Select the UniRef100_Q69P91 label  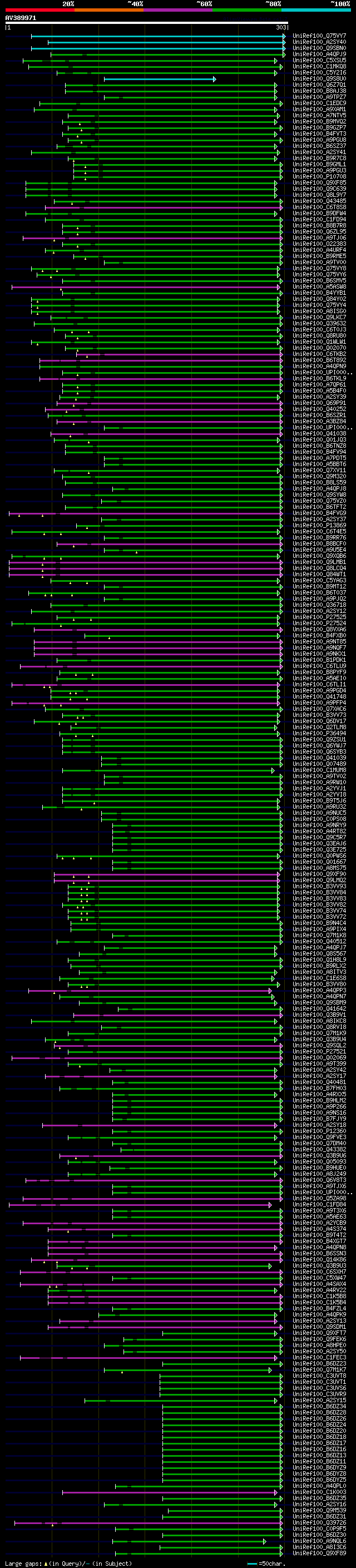pyautogui.click(x=319, y=403)
